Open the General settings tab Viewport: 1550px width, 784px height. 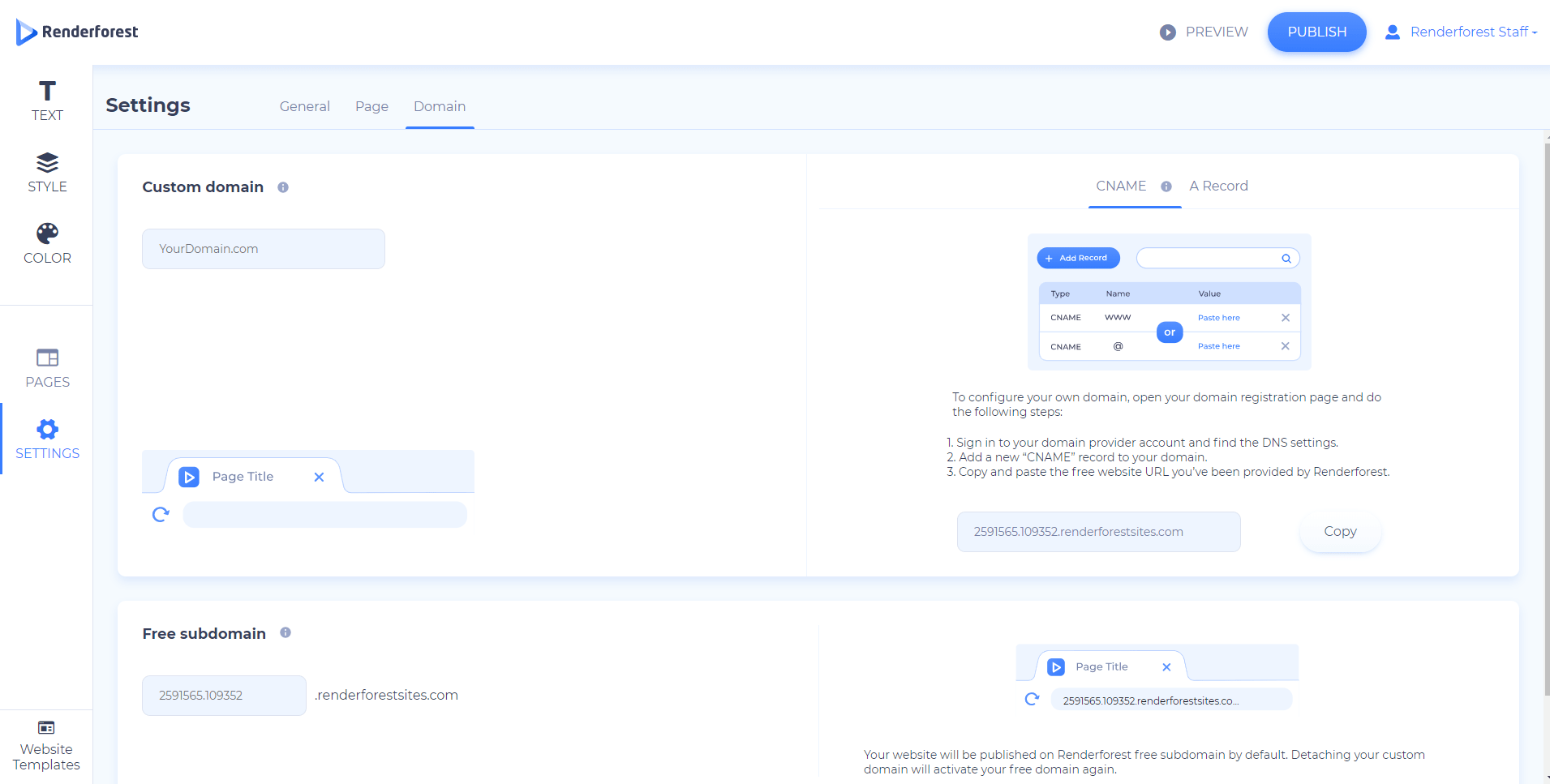[304, 106]
